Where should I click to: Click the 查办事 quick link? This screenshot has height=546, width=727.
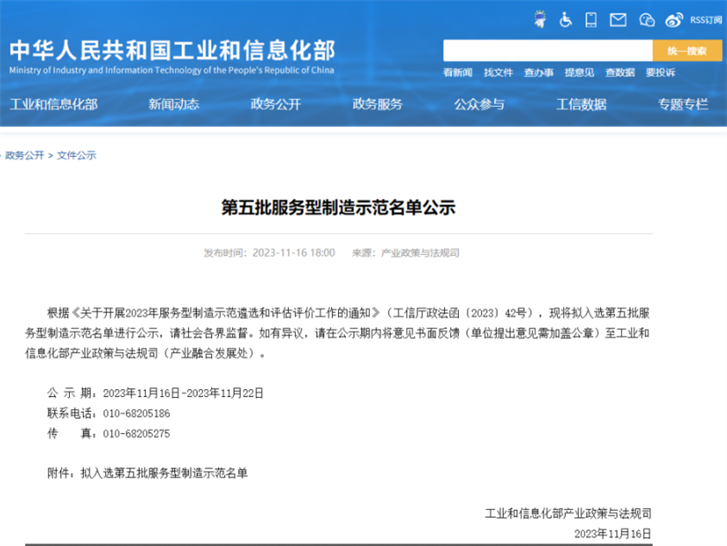click(539, 73)
